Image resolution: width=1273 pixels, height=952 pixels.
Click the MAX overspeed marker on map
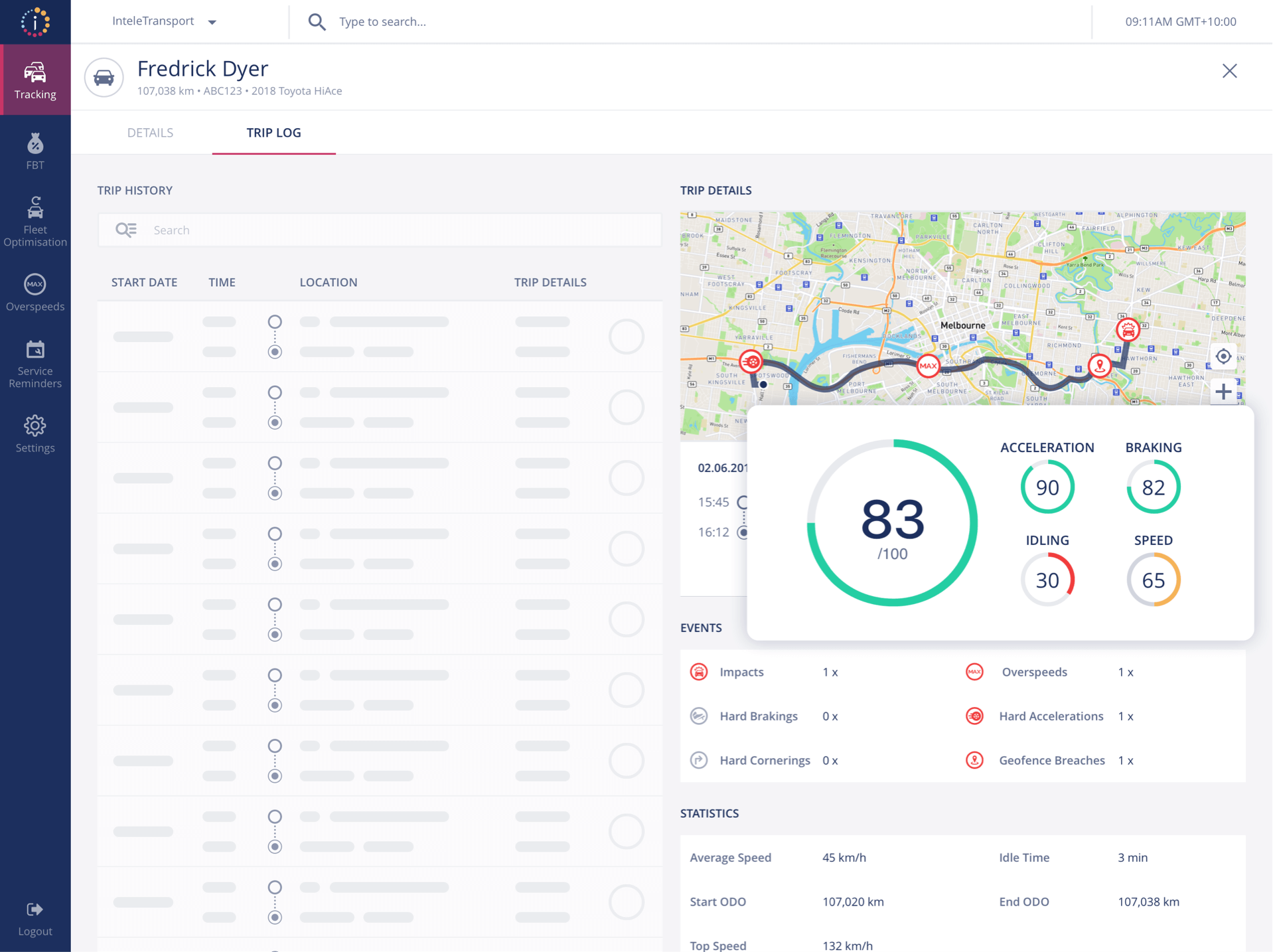(x=927, y=366)
